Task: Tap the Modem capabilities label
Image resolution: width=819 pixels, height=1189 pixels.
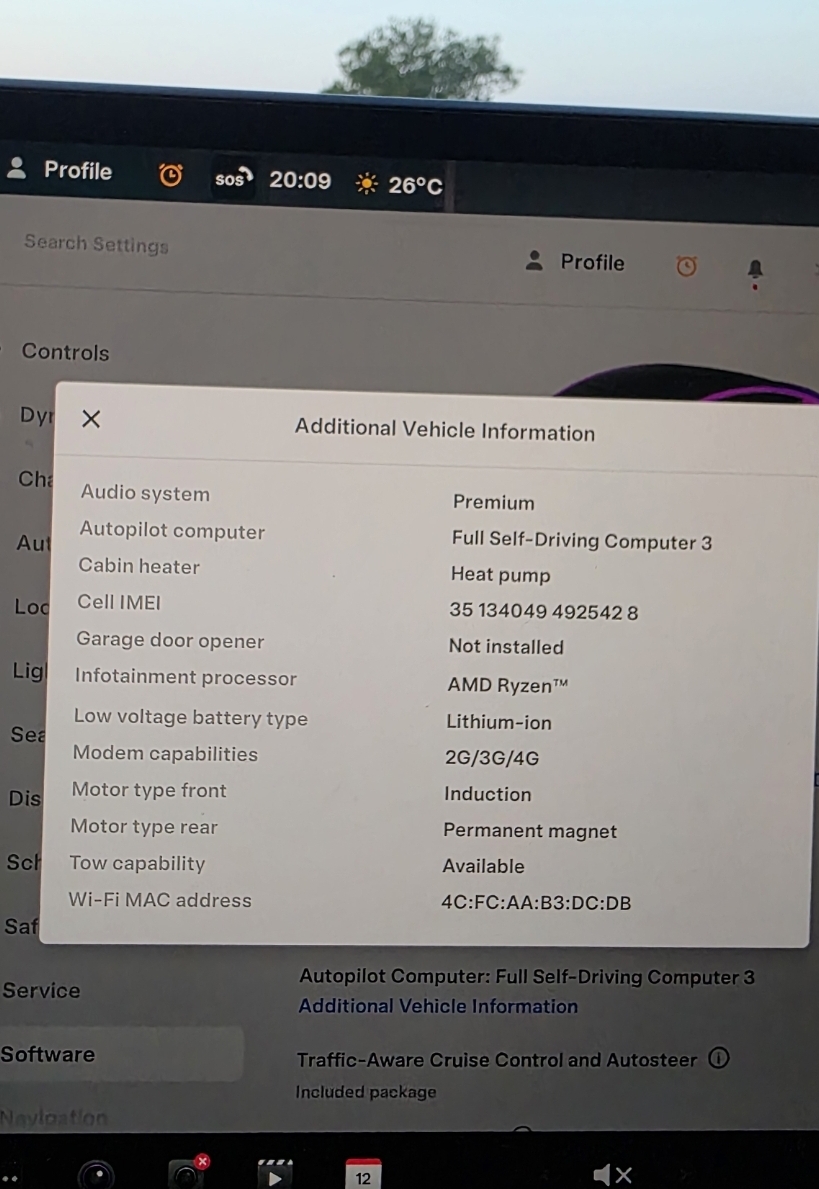Action: 165,753
